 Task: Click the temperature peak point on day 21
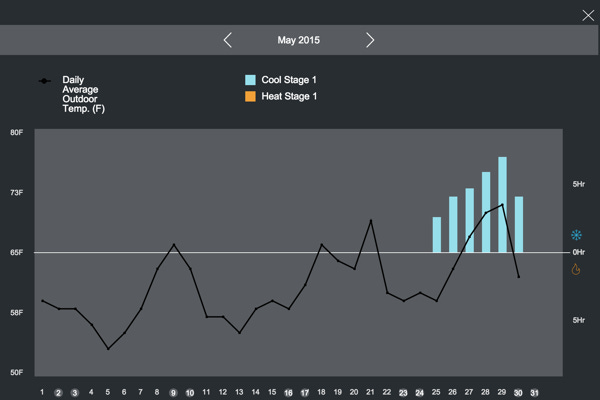[x=370, y=220]
